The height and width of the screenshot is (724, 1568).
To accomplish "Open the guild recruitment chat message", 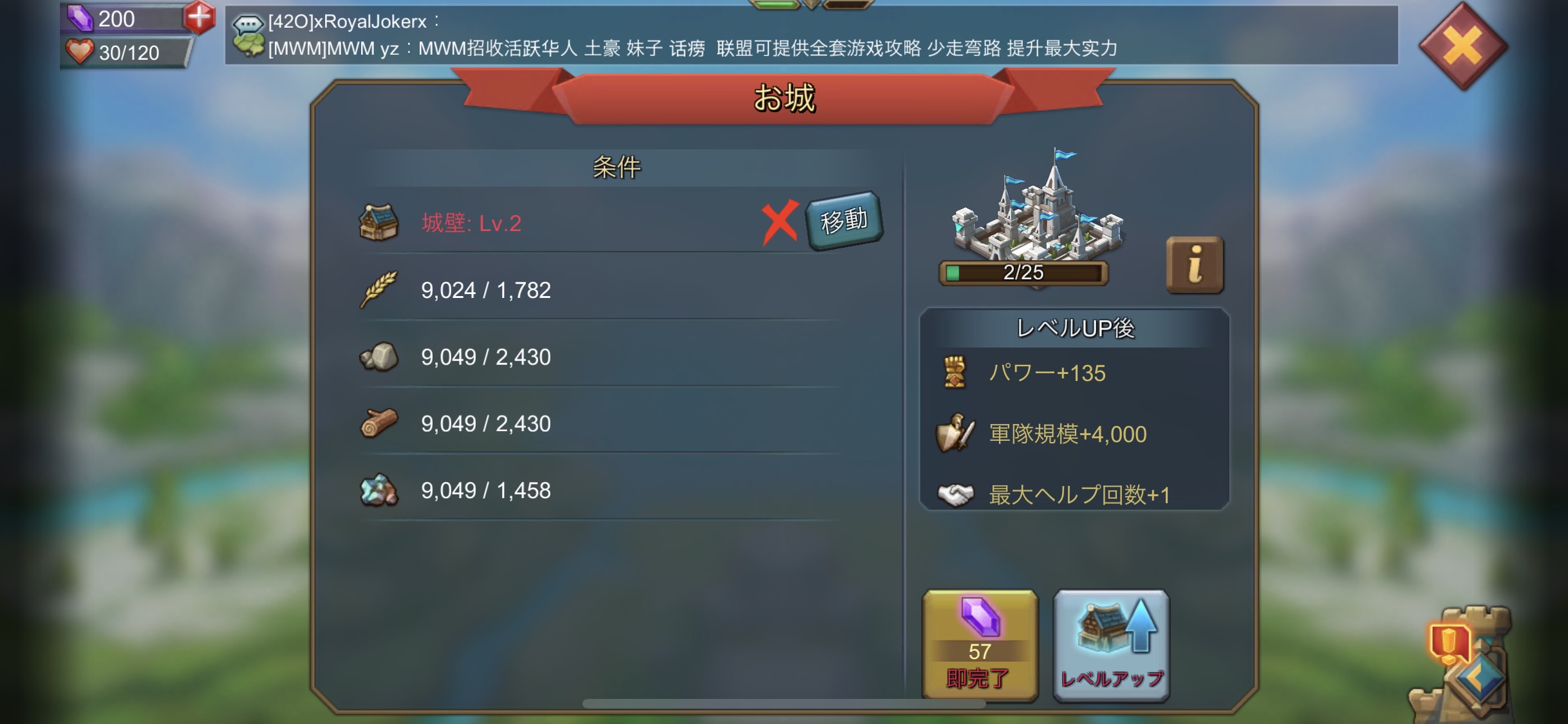I will tap(692, 48).
